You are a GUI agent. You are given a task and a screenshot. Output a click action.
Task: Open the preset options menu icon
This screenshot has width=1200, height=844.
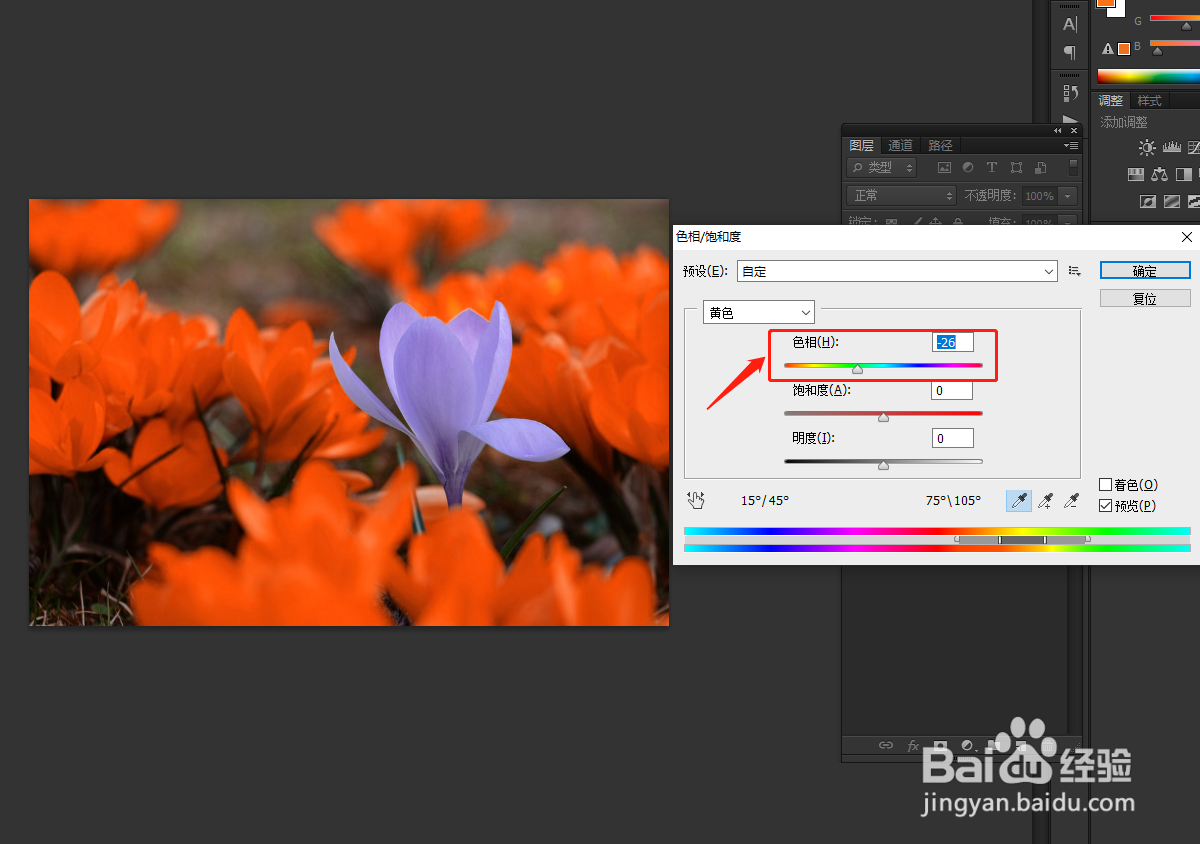[1075, 271]
